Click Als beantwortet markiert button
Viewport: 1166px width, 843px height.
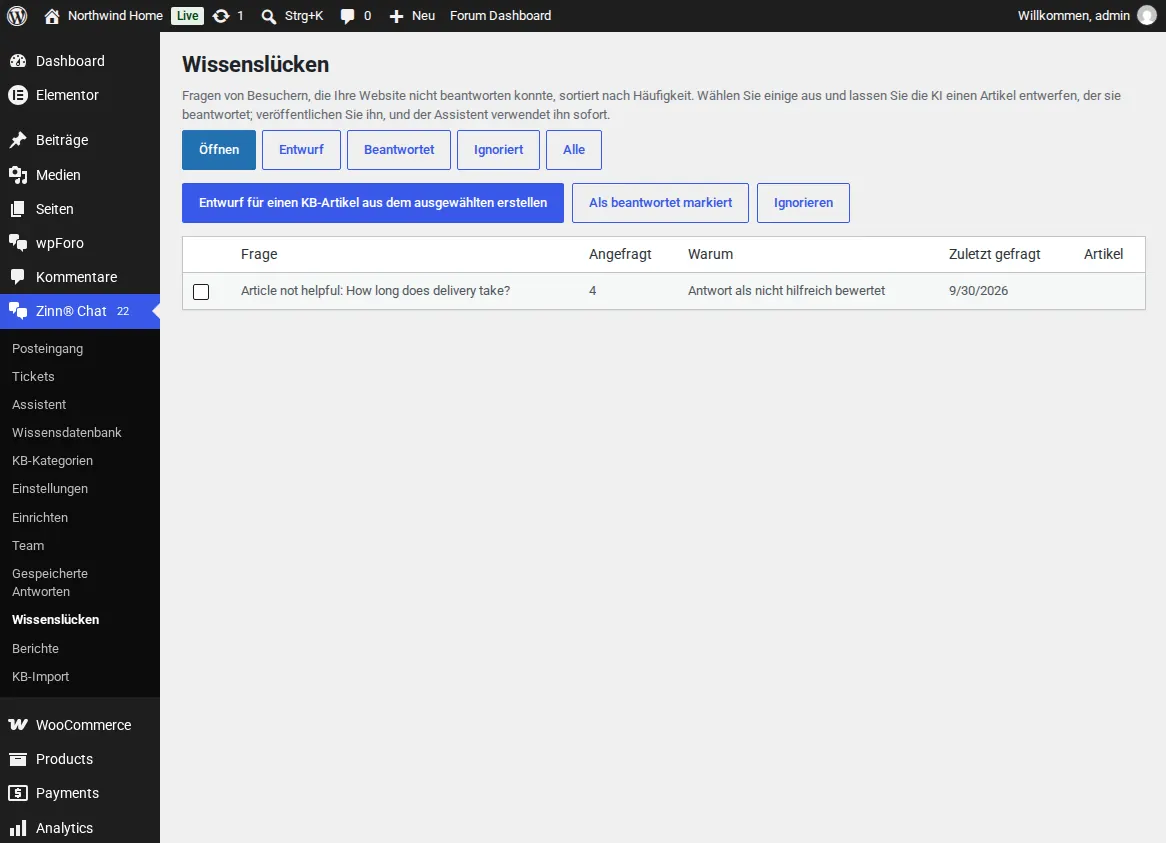point(660,203)
